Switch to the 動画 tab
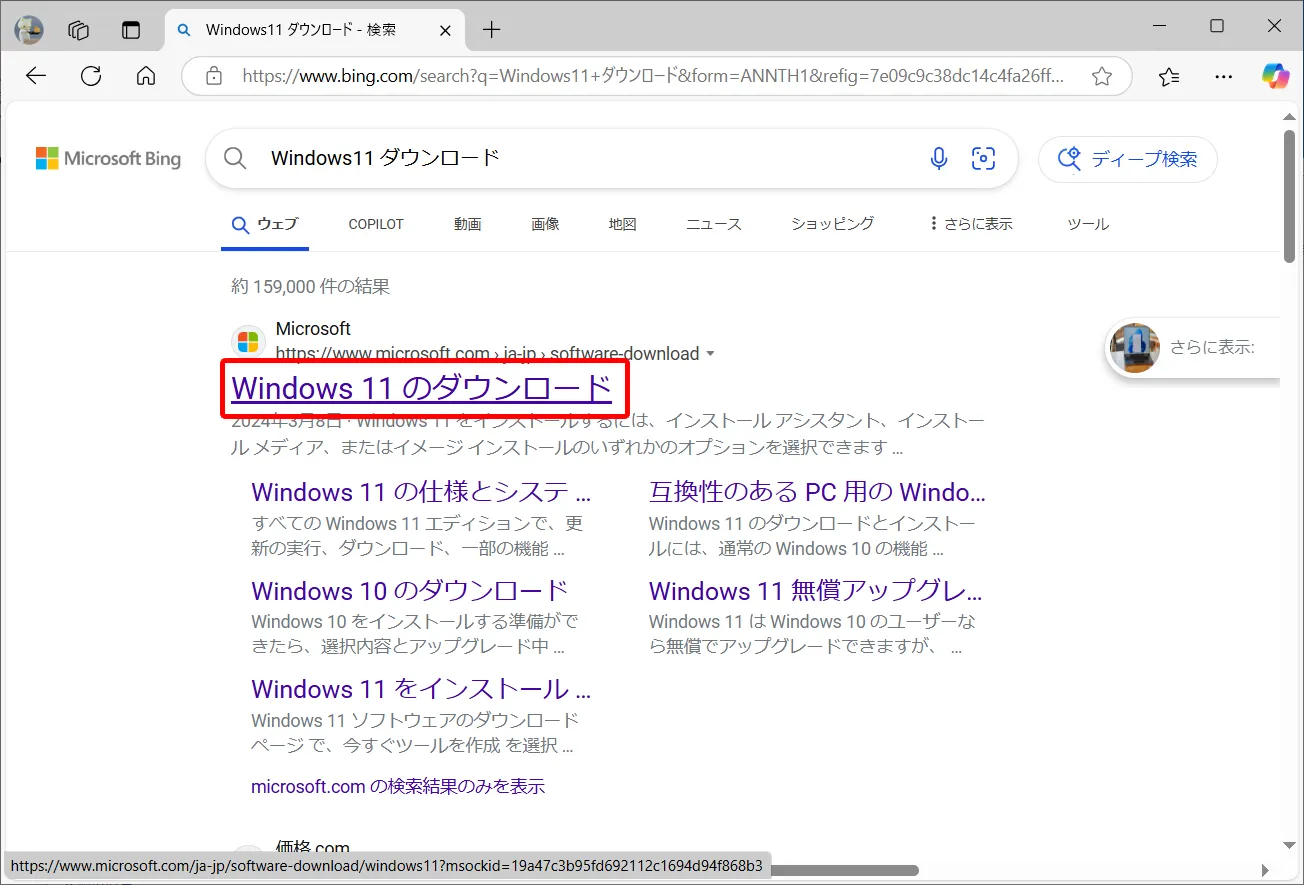The width and height of the screenshot is (1304, 885). (x=468, y=224)
